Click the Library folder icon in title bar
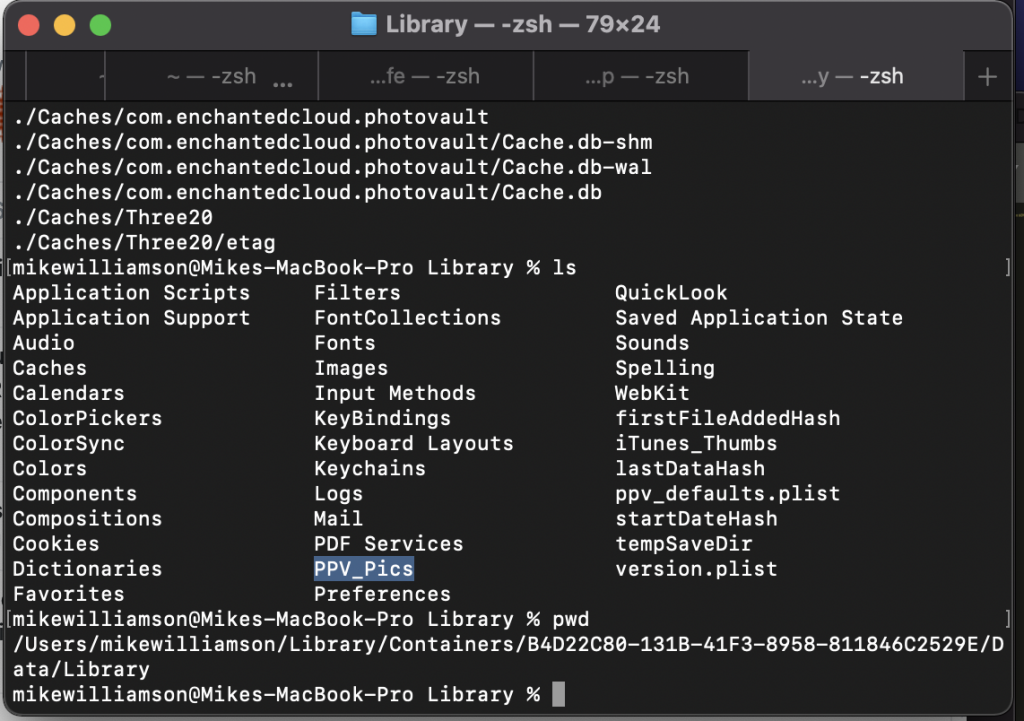 [x=365, y=25]
